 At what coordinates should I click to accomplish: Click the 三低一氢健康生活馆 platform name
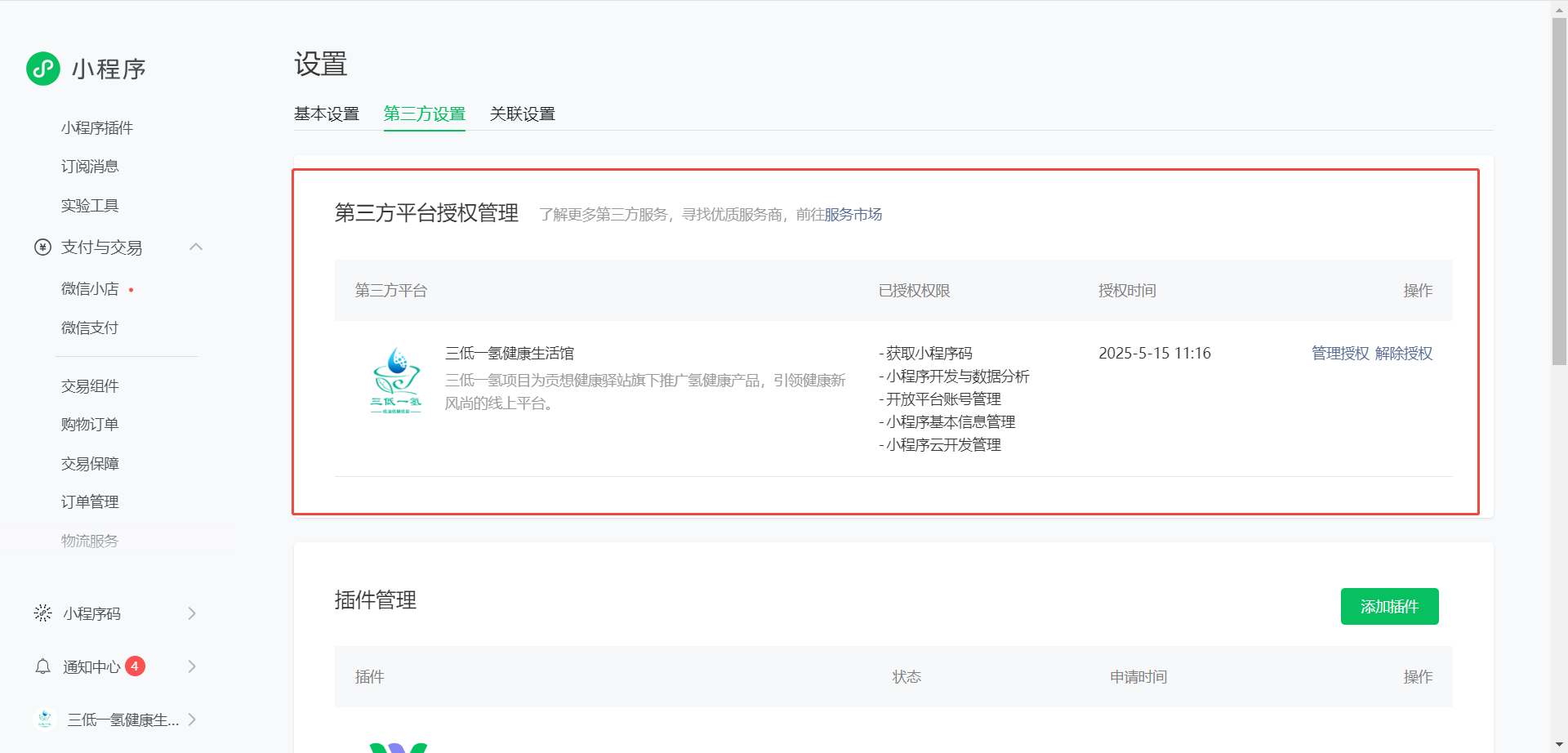point(510,353)
